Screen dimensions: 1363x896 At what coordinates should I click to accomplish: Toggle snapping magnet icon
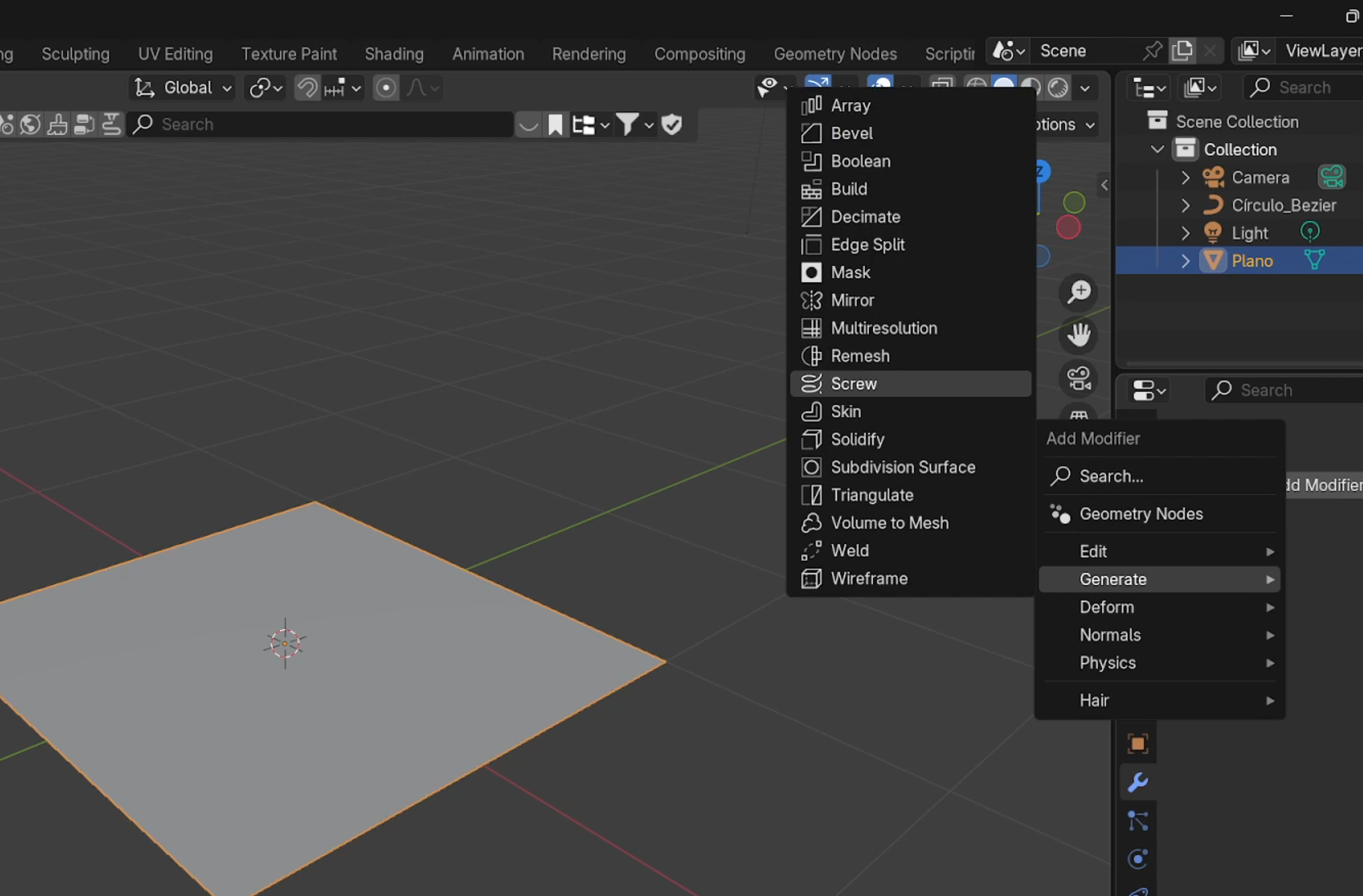pyautogui.click(x=307, y=88)
